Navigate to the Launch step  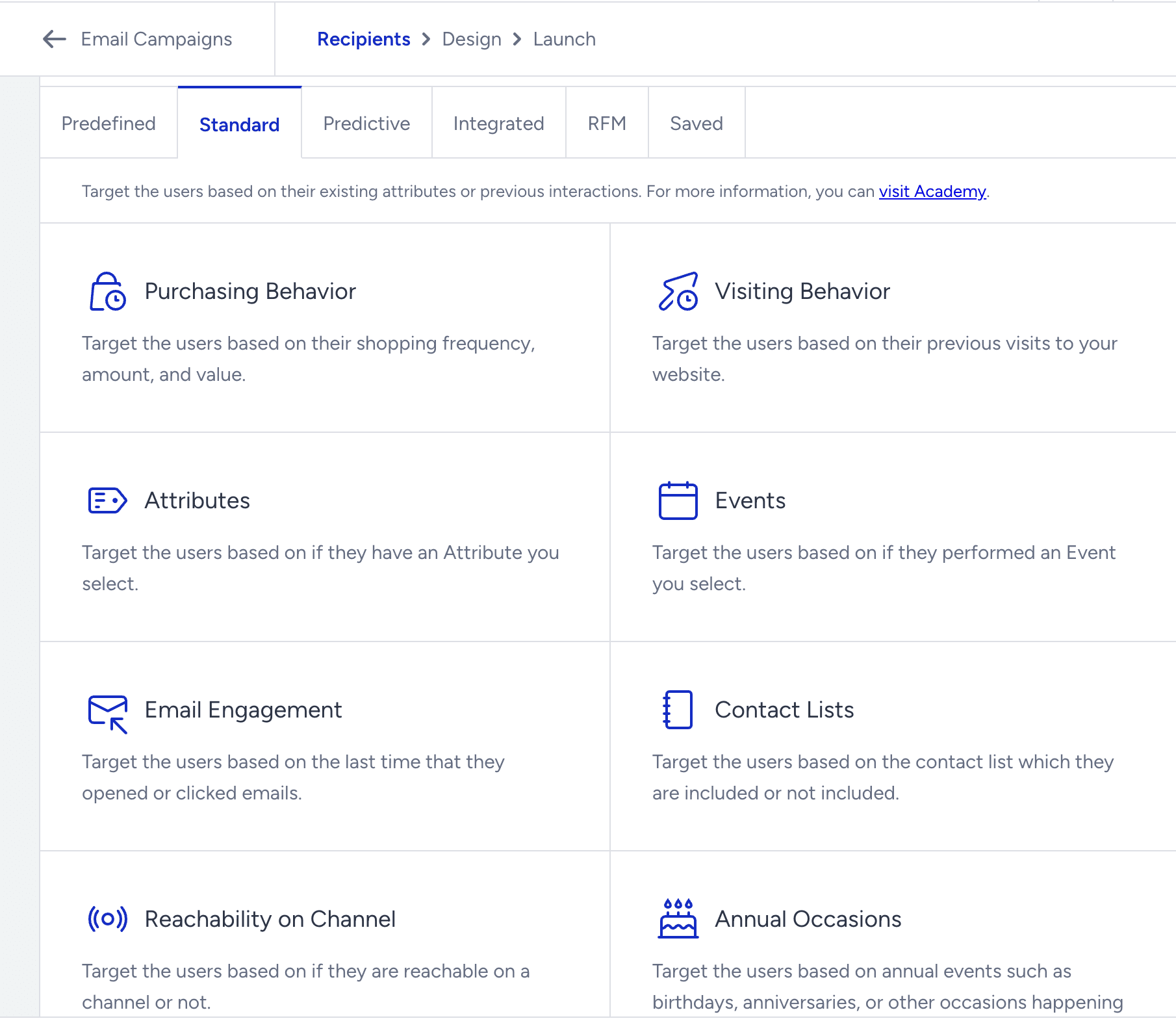(564, 39)
